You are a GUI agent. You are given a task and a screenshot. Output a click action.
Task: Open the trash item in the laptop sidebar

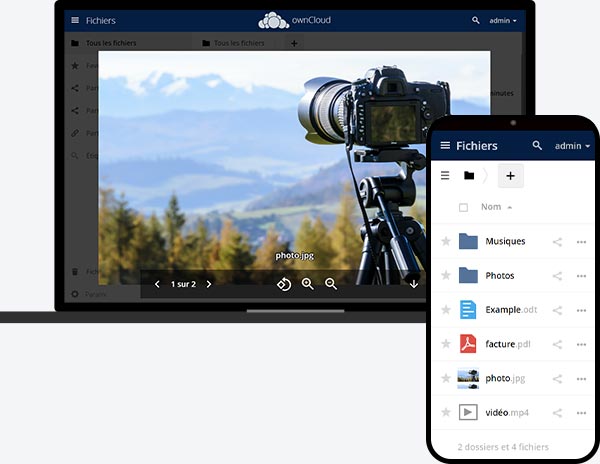(75, 272)
